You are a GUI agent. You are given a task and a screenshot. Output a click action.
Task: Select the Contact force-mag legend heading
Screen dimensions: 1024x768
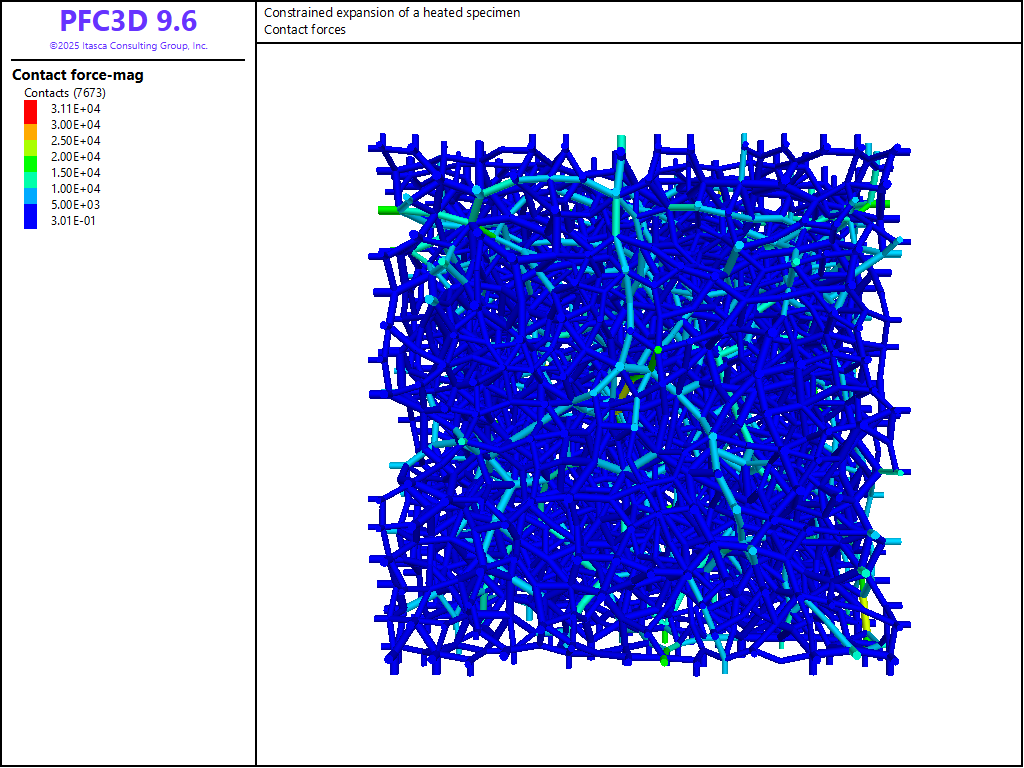pos(77,75)
